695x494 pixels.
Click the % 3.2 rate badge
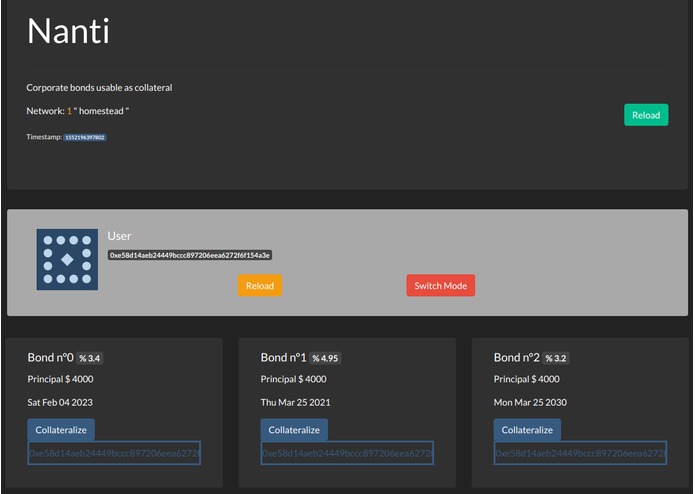[556, 358]
